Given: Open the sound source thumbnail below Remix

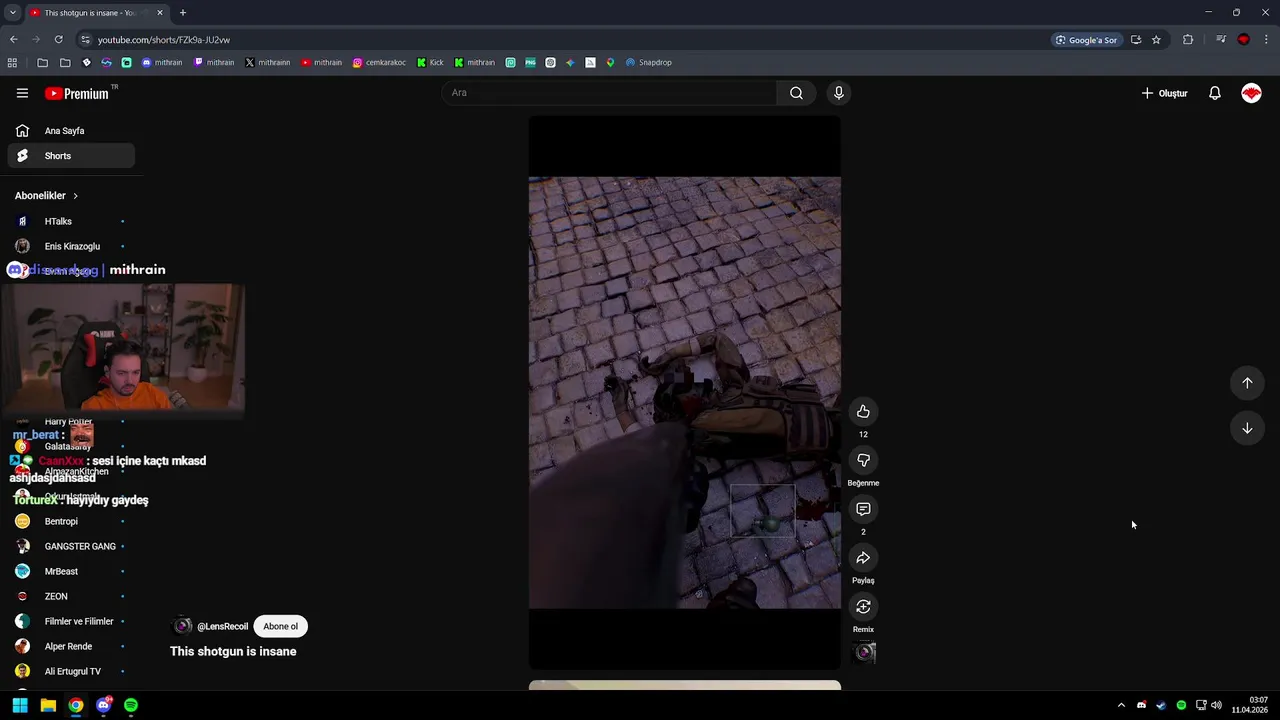Looking at the screenshot, I should click(865, 653).
